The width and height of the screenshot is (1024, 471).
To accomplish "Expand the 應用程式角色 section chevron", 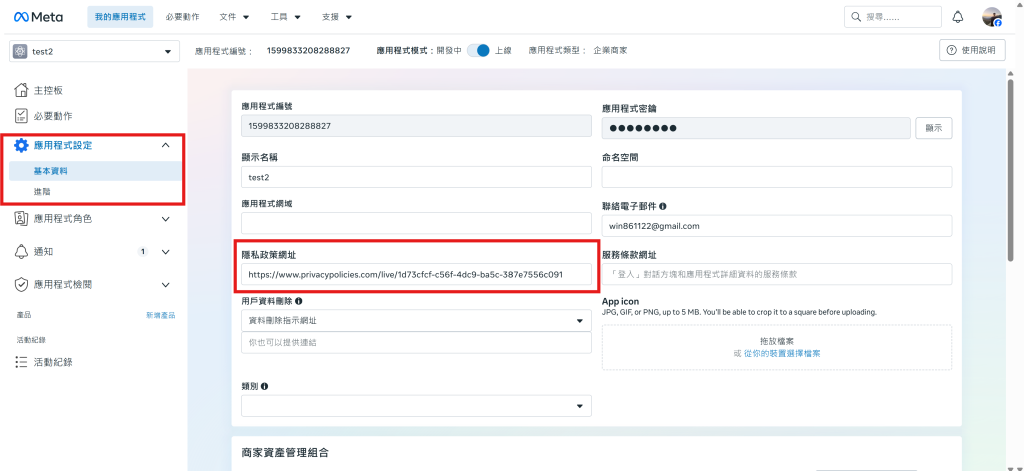I will (x=165, y=219).
